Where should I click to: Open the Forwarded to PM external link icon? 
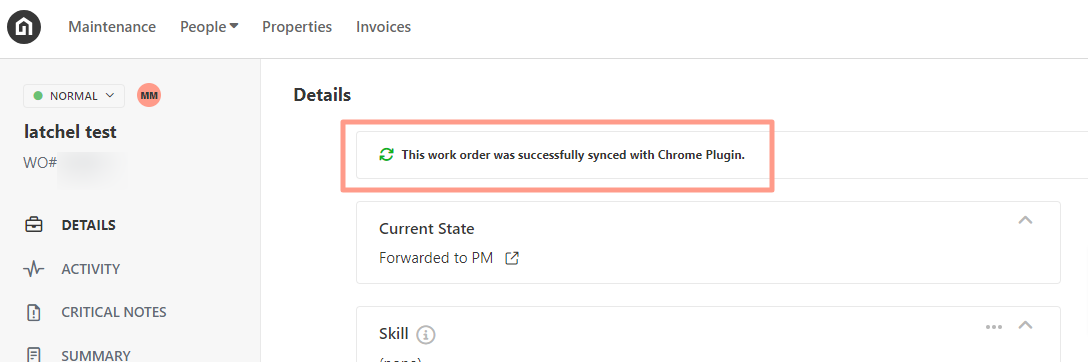tap(512, 259)
